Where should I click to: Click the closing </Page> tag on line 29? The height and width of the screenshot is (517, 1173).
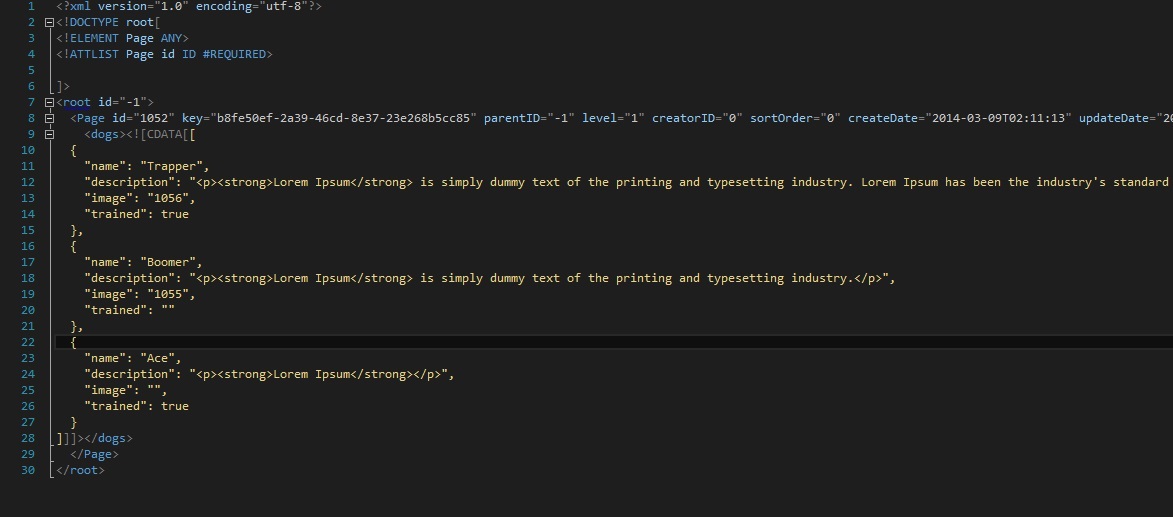pyautogui.click(x=95, y=454)
